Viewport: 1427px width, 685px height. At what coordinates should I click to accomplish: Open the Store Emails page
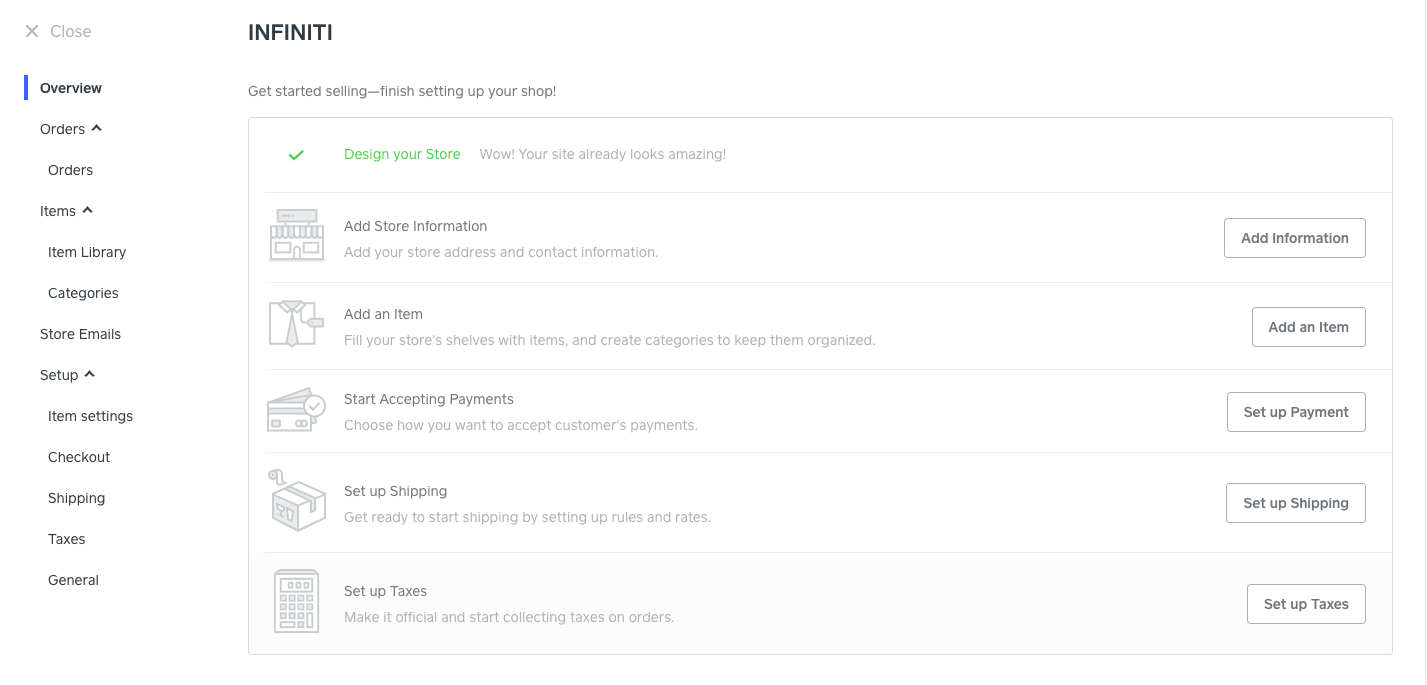point(81,333)
